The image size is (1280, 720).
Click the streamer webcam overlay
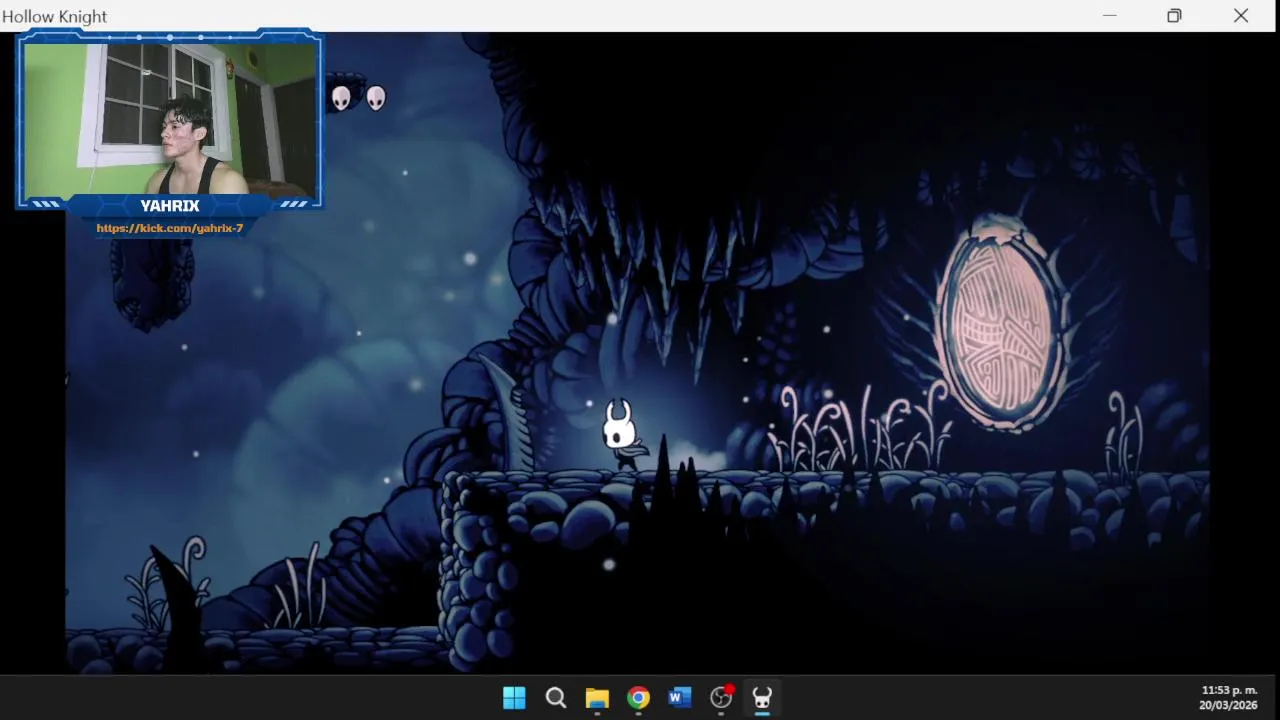(168, 120)
